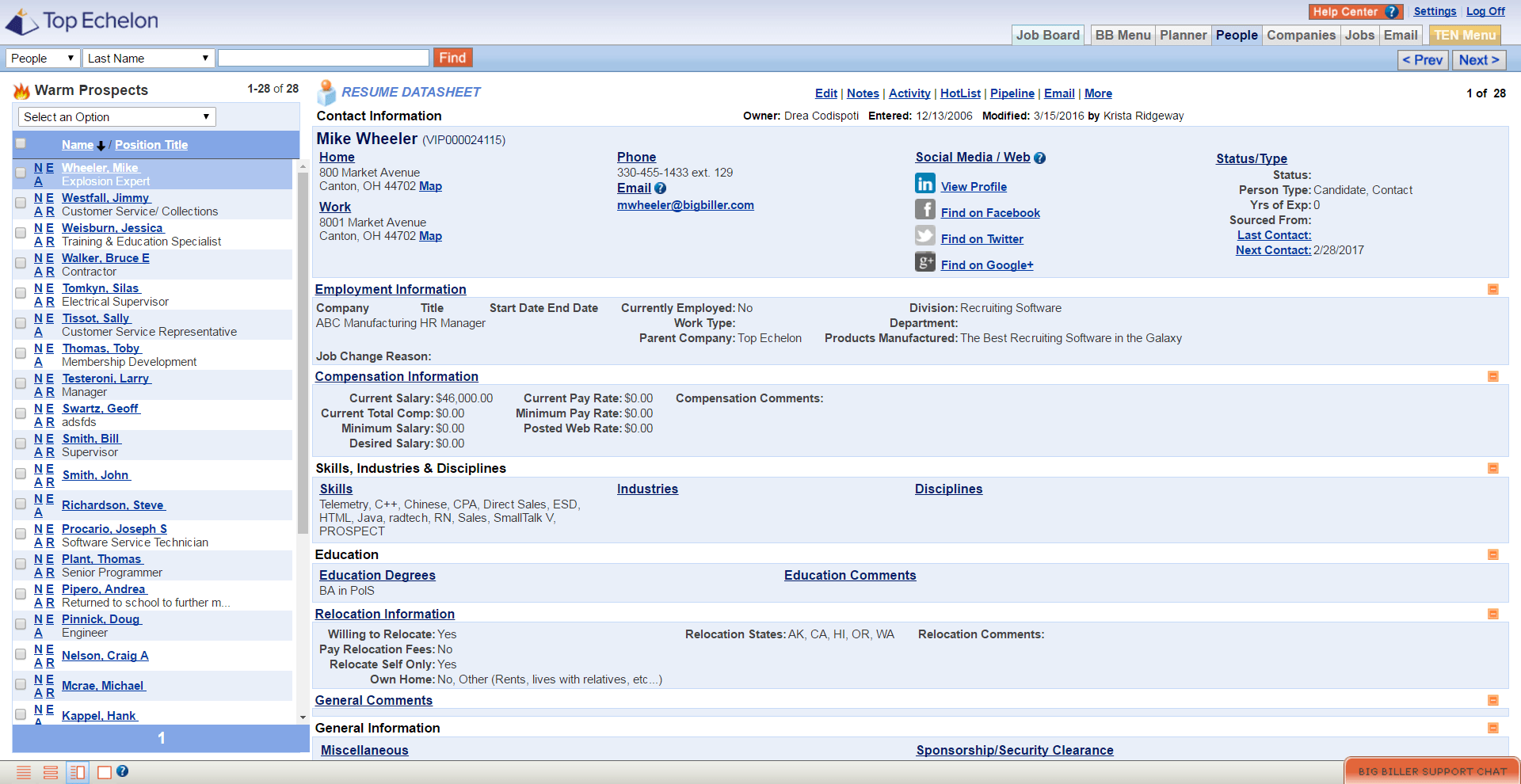Open view layout help icon

[122, 771]
